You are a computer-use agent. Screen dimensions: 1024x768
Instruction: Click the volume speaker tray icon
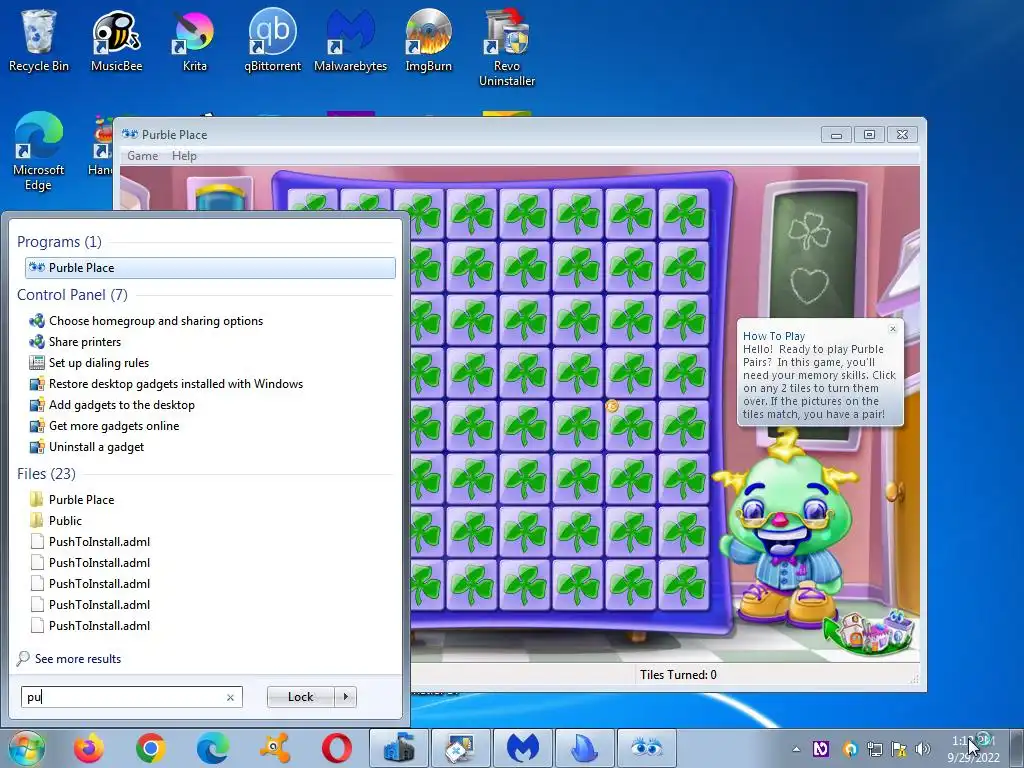point(923,749)
